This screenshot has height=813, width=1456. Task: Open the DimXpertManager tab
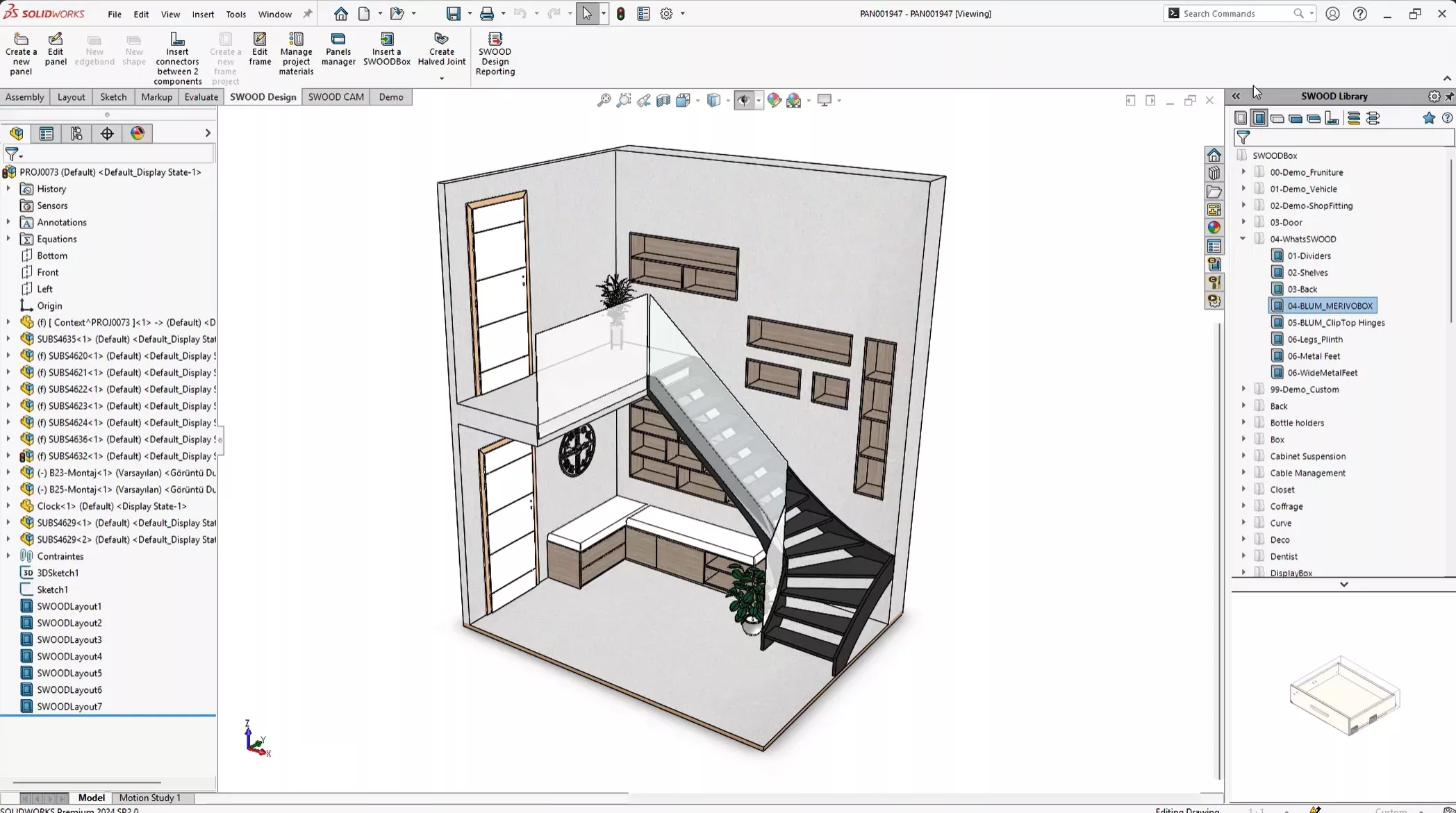[x=107, y=133]
